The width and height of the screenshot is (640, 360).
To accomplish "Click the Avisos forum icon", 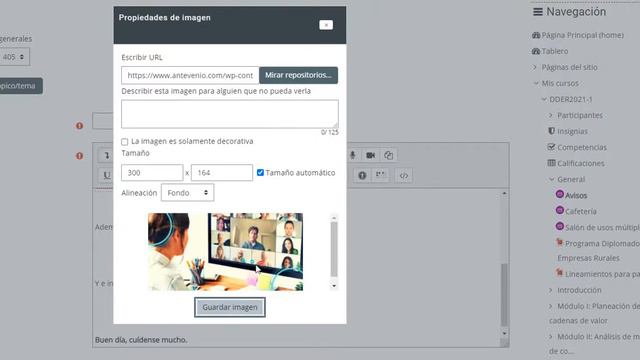I will tap(560, 194).
